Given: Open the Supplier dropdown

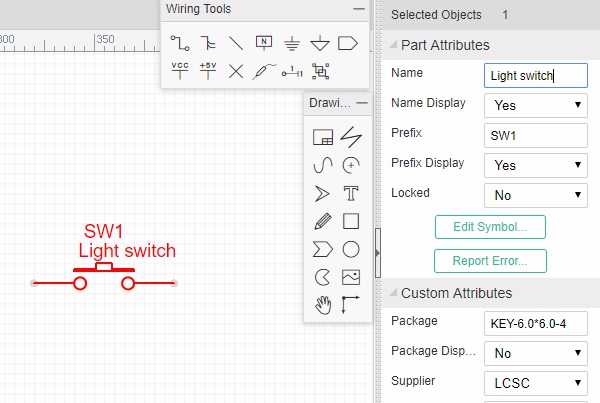Looking at the screenshot, I should (x=535, y=382).
